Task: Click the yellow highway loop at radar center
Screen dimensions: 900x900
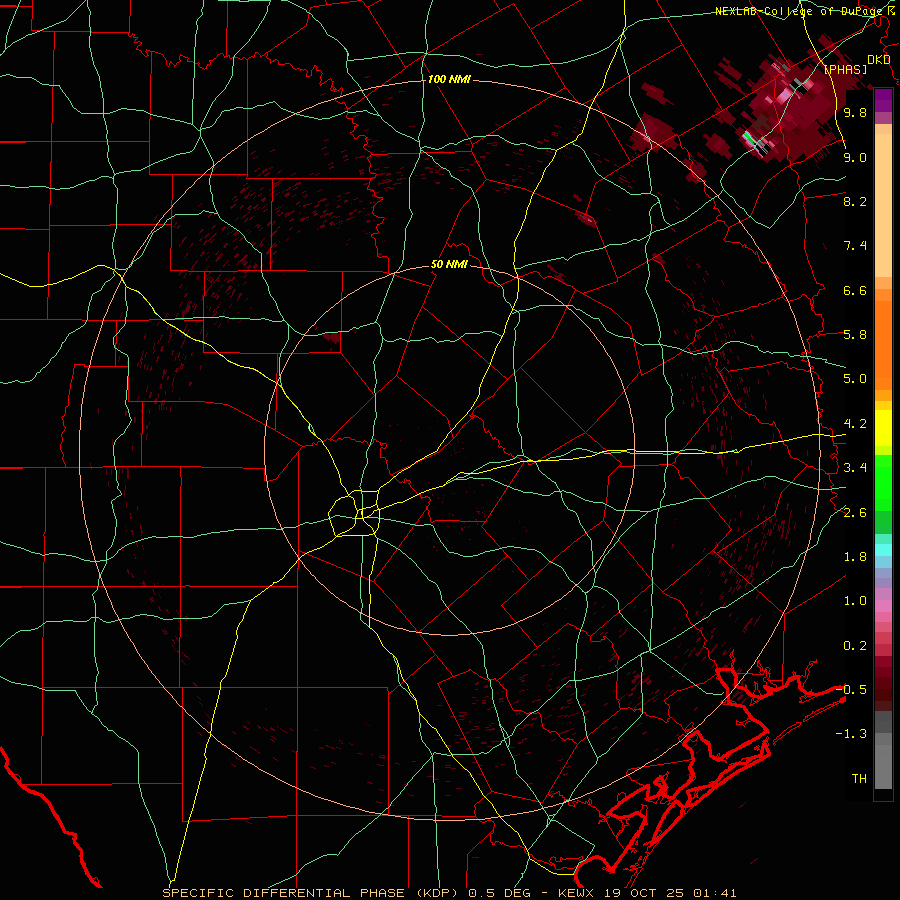Action: click(x=355, y=513)
